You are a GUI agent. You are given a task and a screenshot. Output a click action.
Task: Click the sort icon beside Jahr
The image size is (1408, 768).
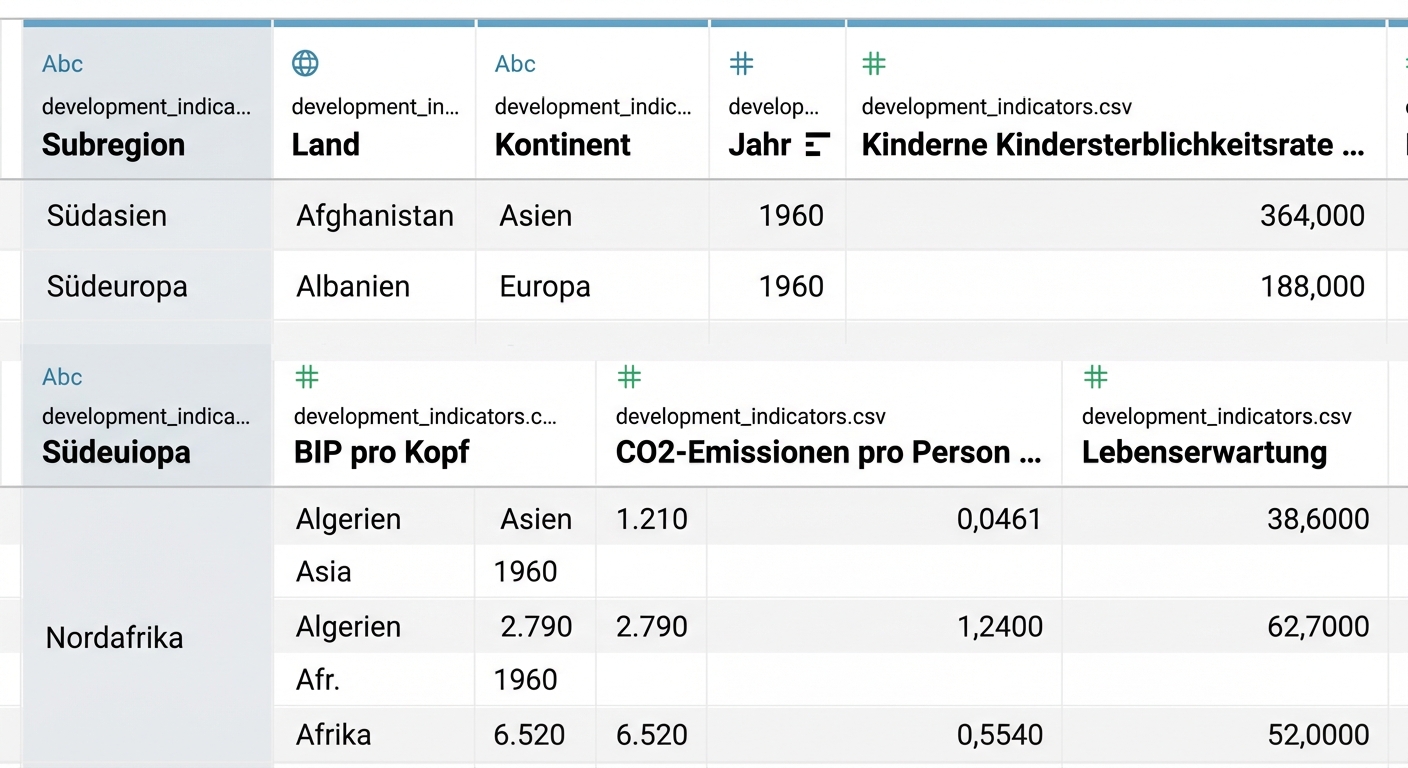817,145
